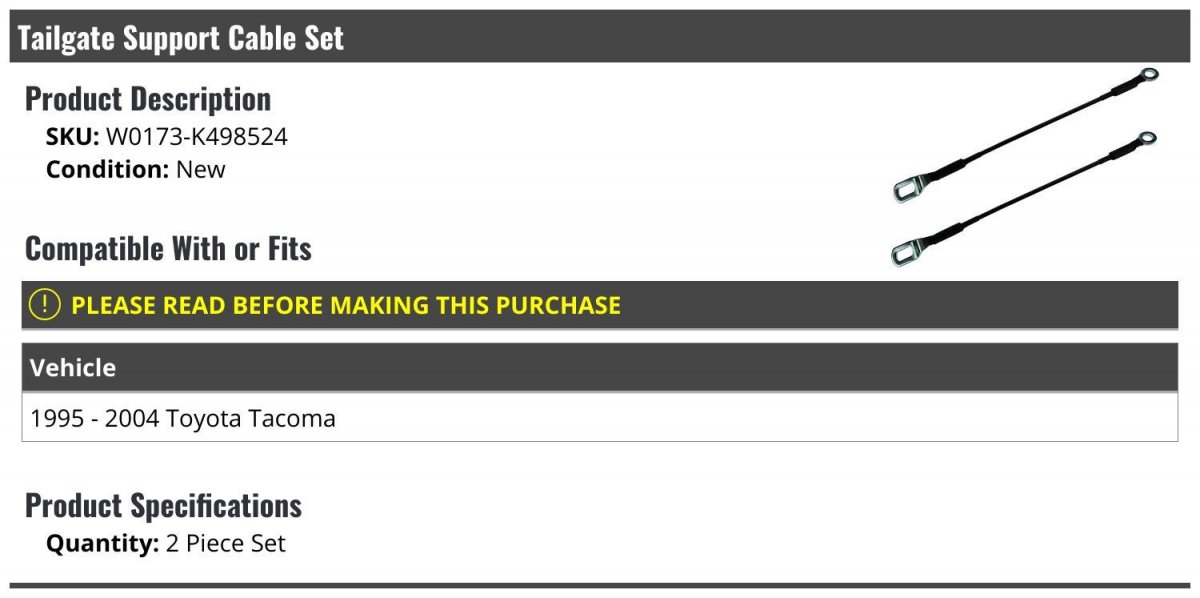
Task: Click the Compatible With or Fits heading
Action: pos(168,248)
